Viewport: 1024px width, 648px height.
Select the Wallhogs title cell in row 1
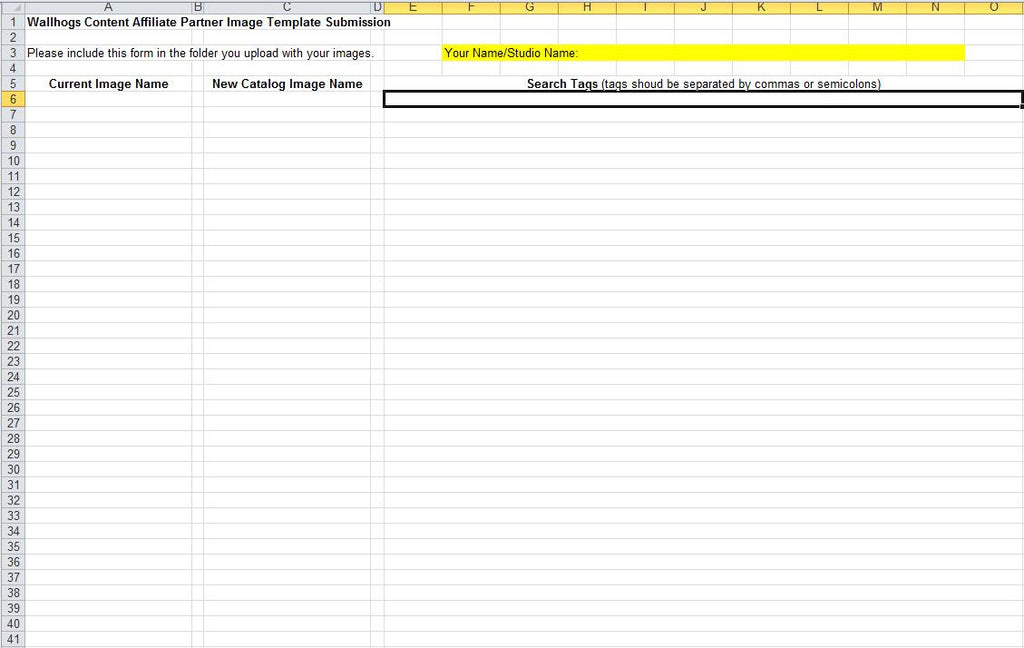click(x=108, y=22)
